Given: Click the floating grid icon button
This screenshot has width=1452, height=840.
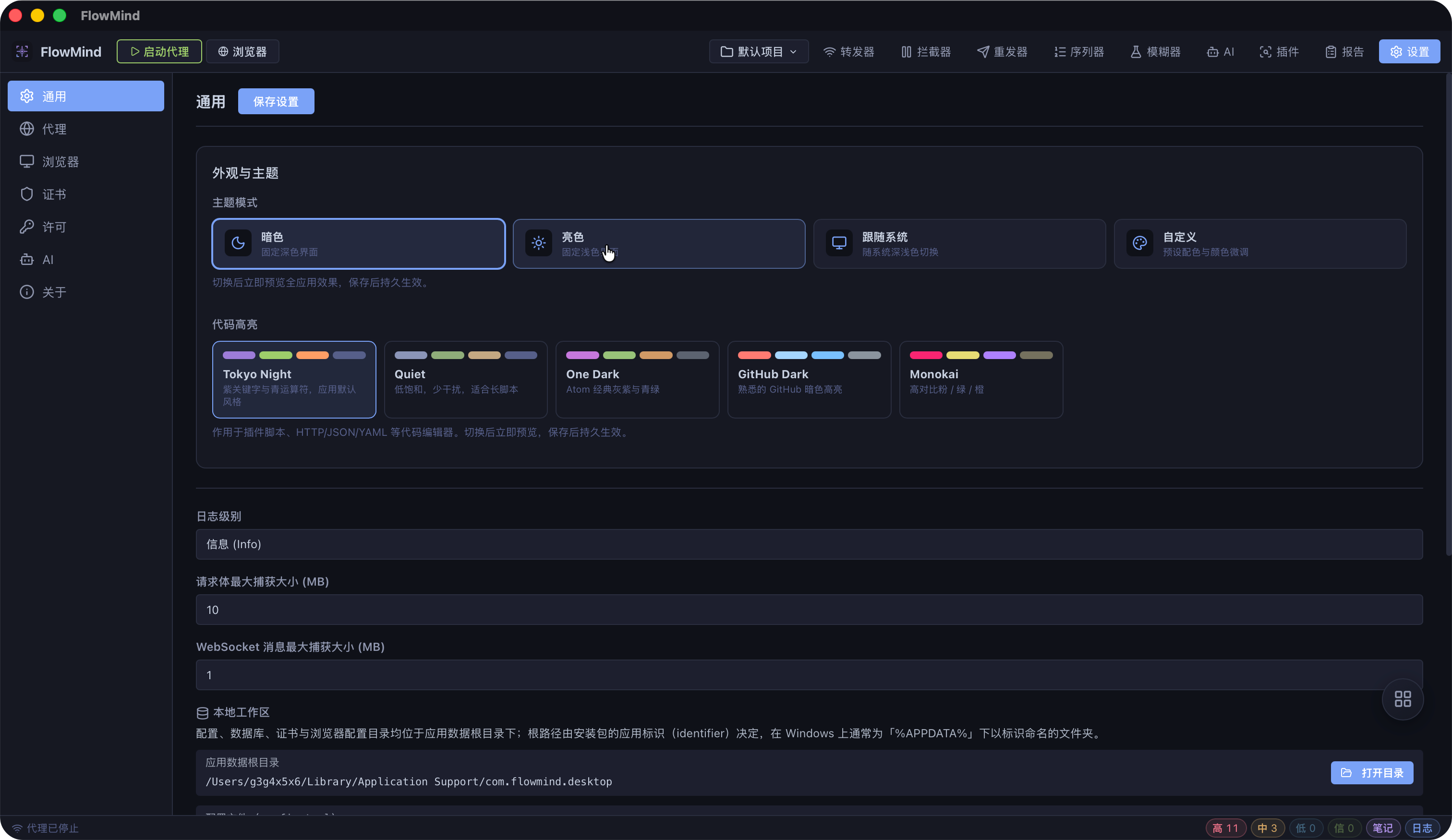Looking at the screenshot, I should pyautogui.click(x=1403, y=699).
